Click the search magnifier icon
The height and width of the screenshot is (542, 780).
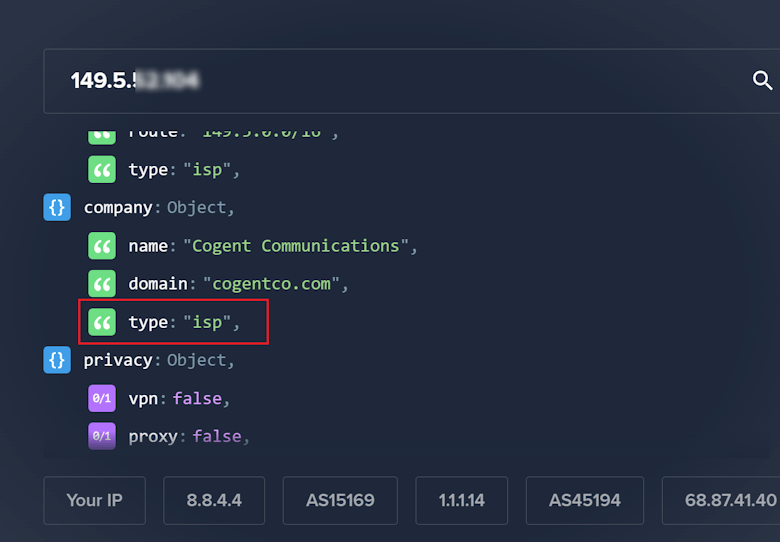762,81
